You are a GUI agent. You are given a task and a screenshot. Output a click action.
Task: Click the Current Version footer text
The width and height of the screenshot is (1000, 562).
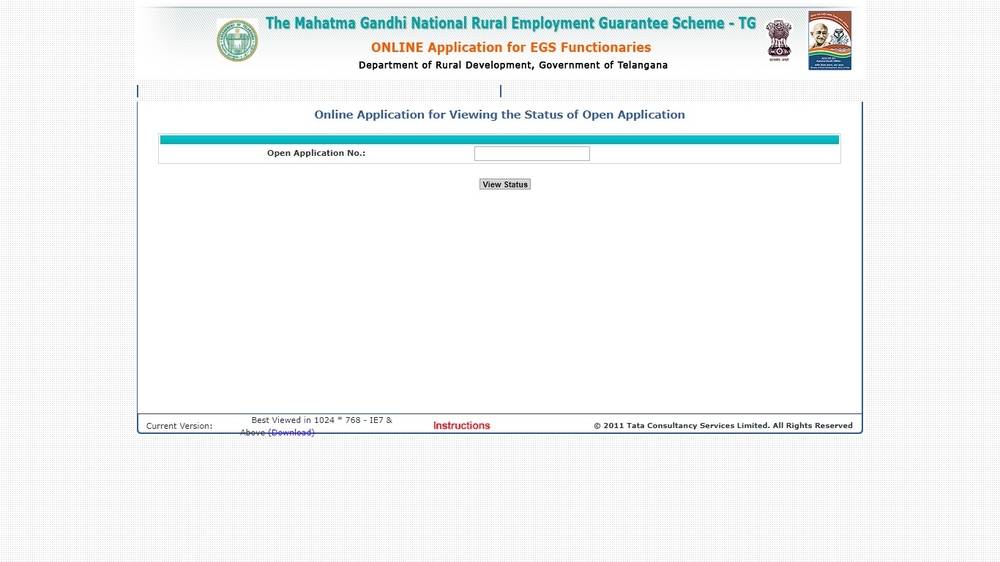[179, 426]
